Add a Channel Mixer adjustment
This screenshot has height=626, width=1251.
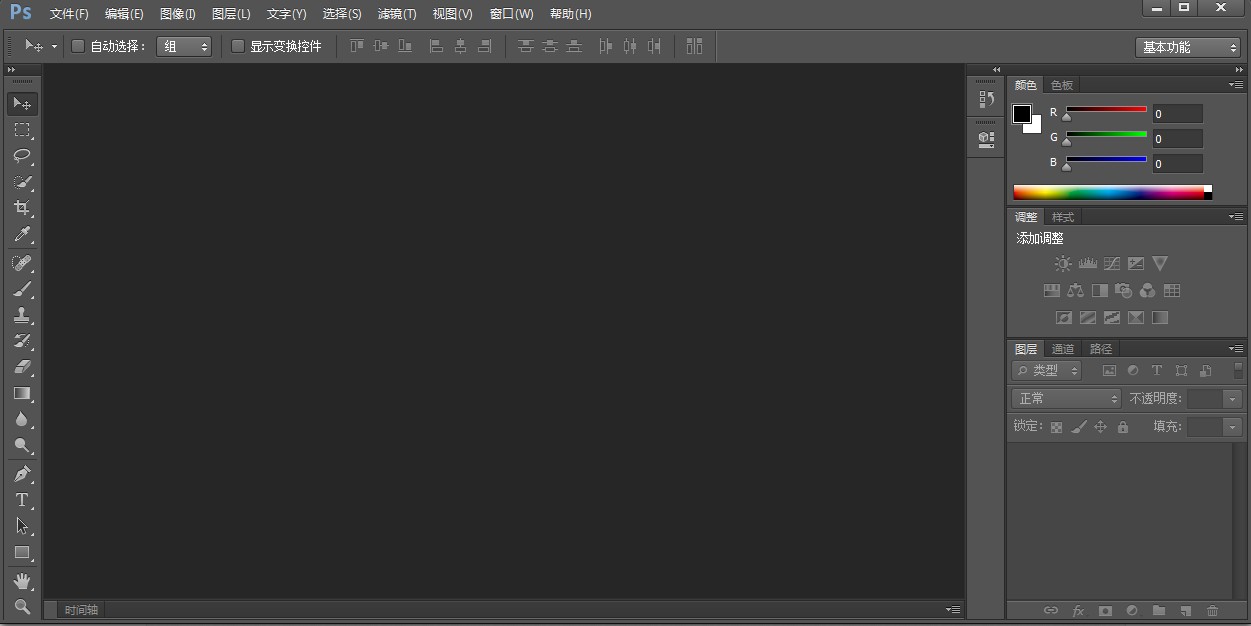tap(1148, 291)
